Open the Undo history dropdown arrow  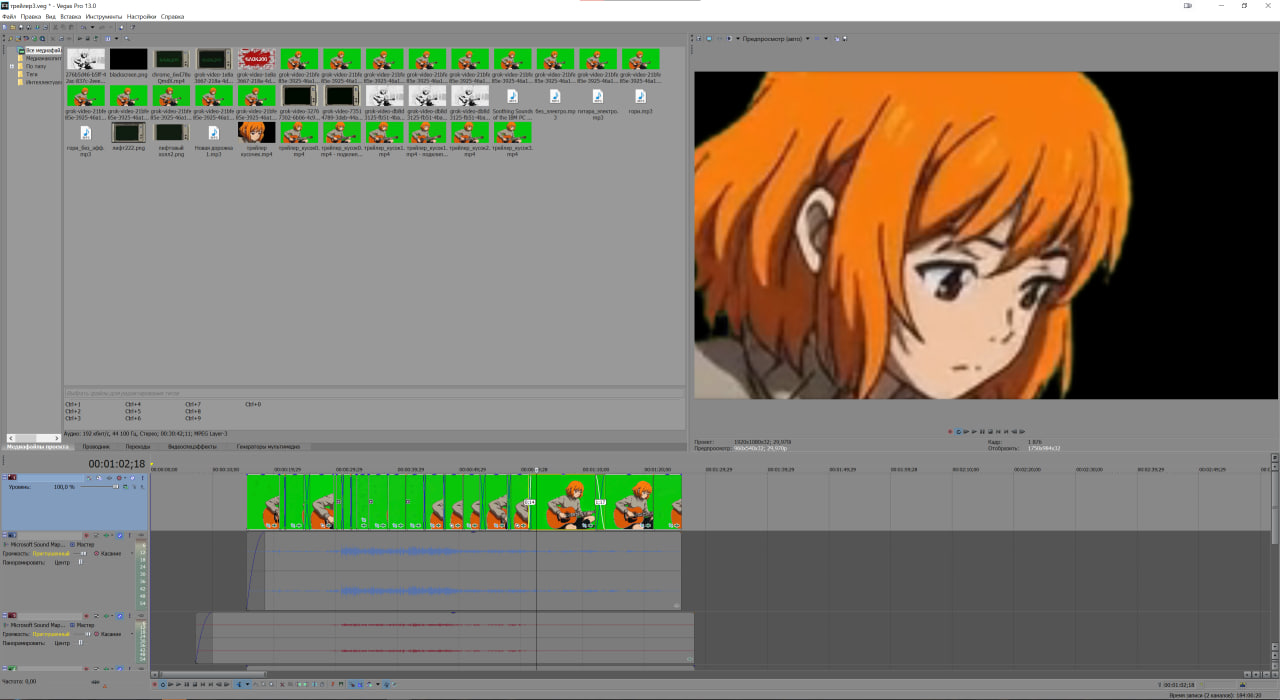pos(92,27)
